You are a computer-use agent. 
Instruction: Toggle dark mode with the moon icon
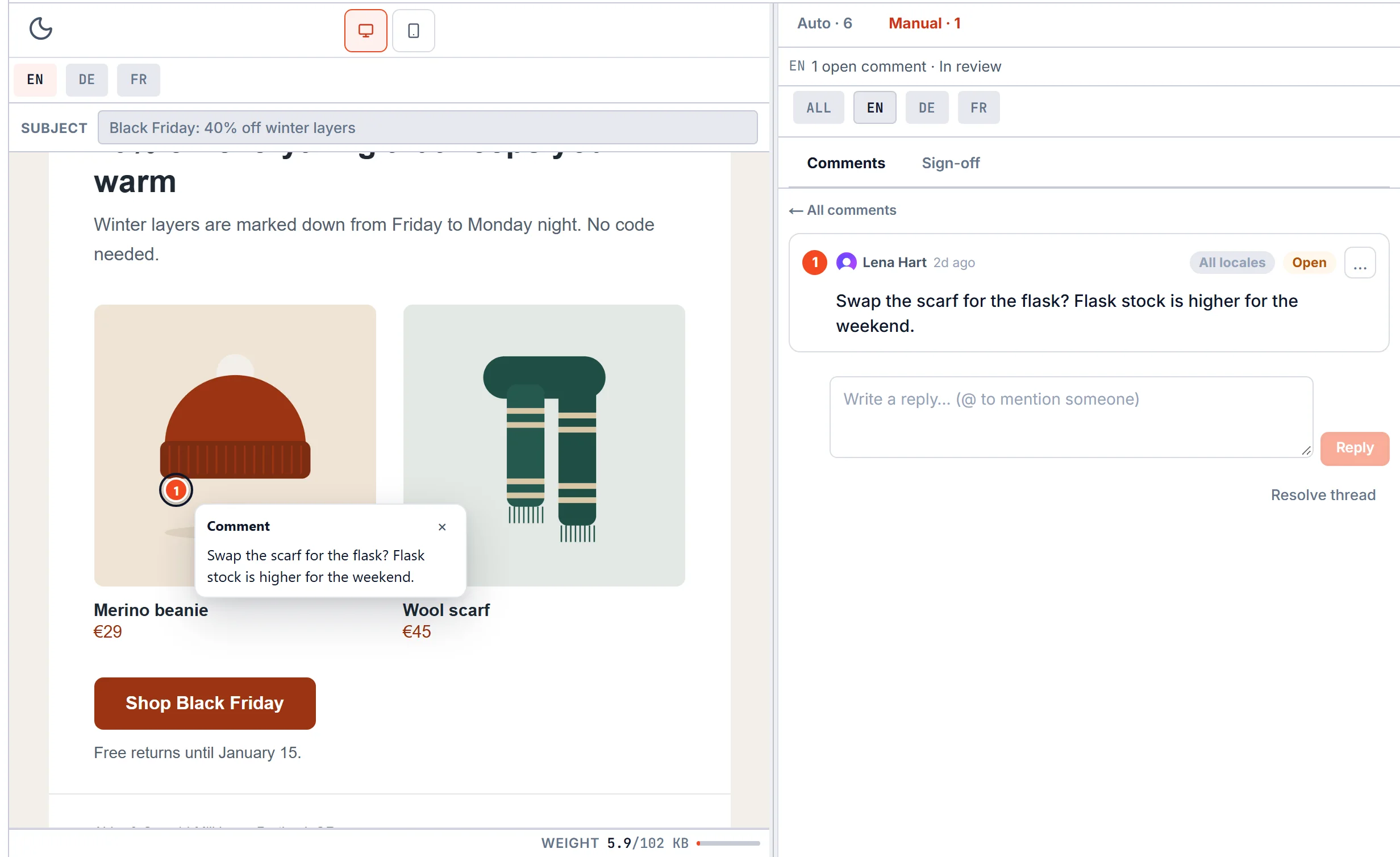[40, 28]
